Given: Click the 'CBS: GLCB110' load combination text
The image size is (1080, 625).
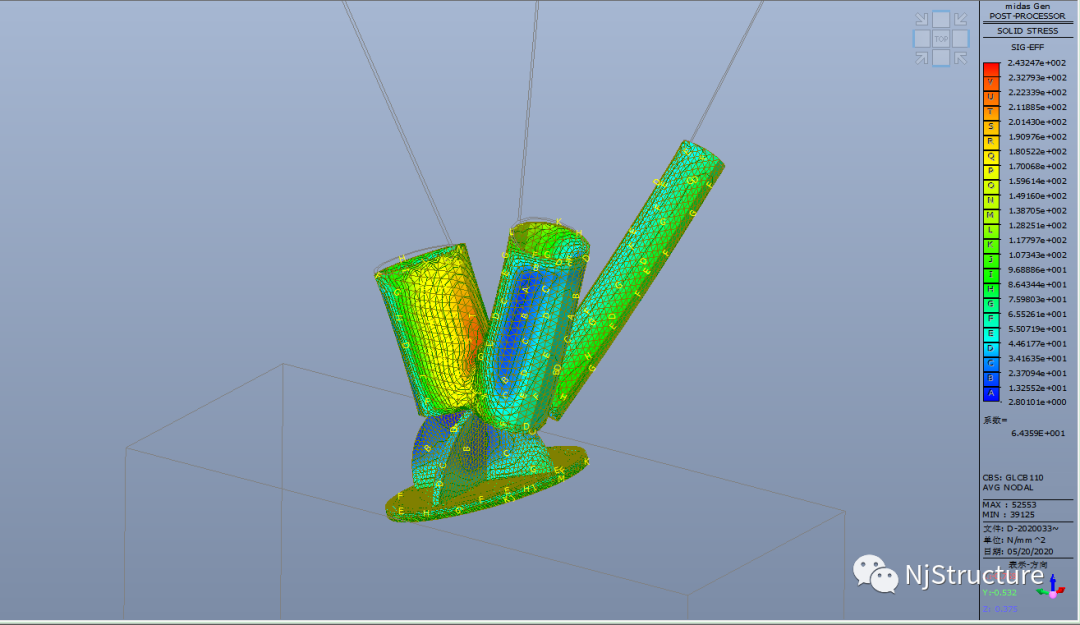Looking at the screenshot, I should (x=1012, y=478).
